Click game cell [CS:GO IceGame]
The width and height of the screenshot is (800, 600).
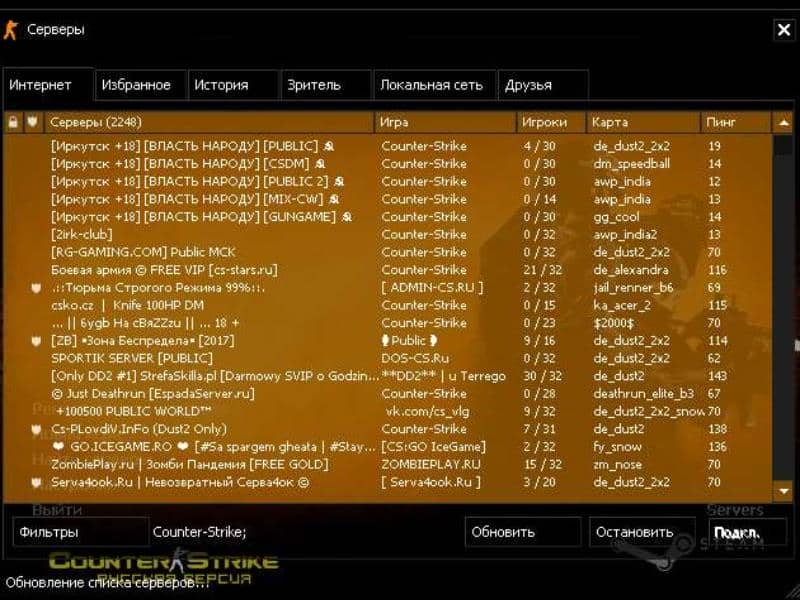point(433,447)
